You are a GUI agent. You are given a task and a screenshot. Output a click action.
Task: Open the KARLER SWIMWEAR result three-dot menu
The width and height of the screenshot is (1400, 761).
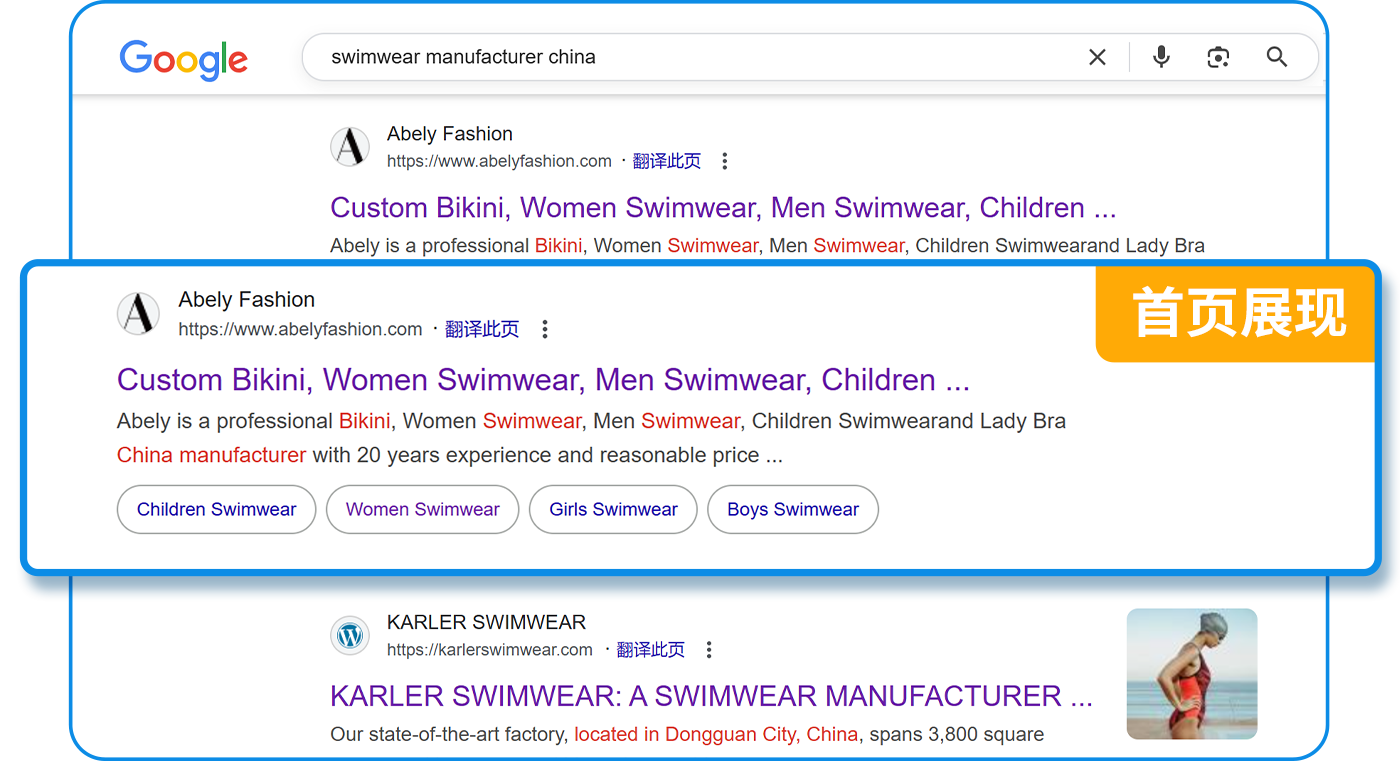[x=709, y=650]
